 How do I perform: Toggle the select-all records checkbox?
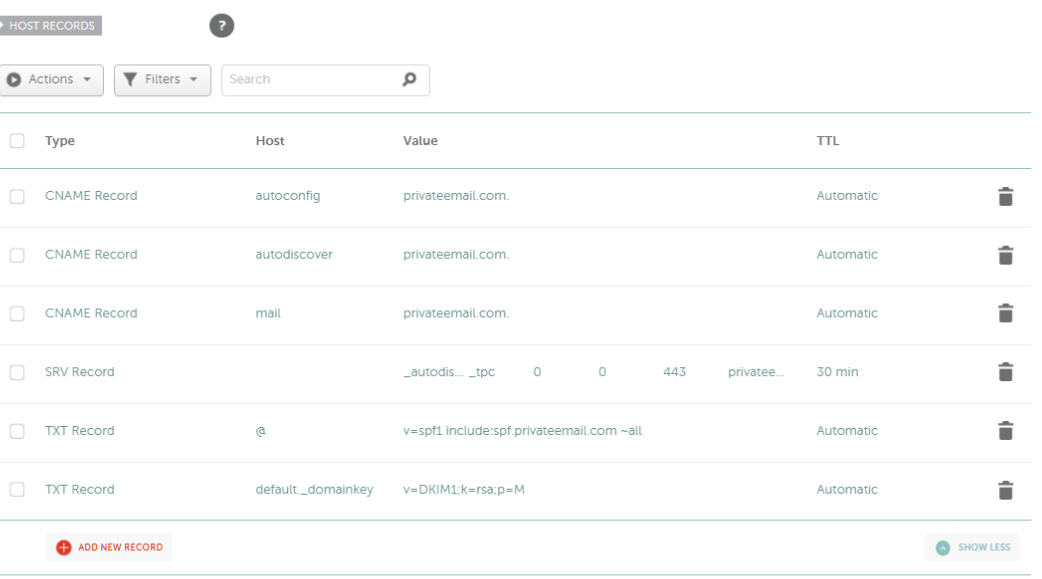tap(17, 141)
